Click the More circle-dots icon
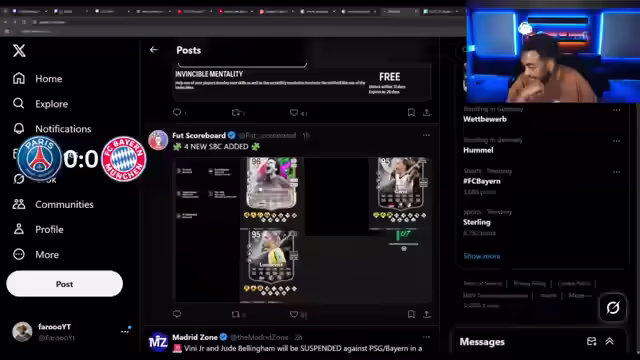 tap(19, 255)
